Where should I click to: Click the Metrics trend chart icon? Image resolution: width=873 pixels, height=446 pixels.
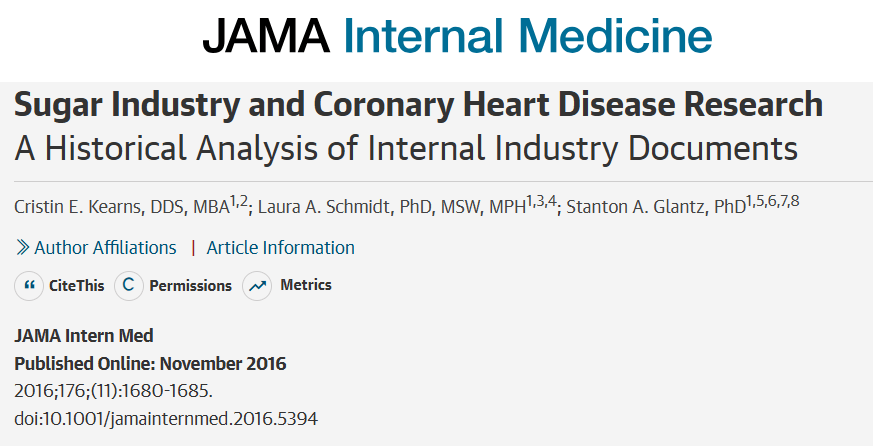coord(258,286)
